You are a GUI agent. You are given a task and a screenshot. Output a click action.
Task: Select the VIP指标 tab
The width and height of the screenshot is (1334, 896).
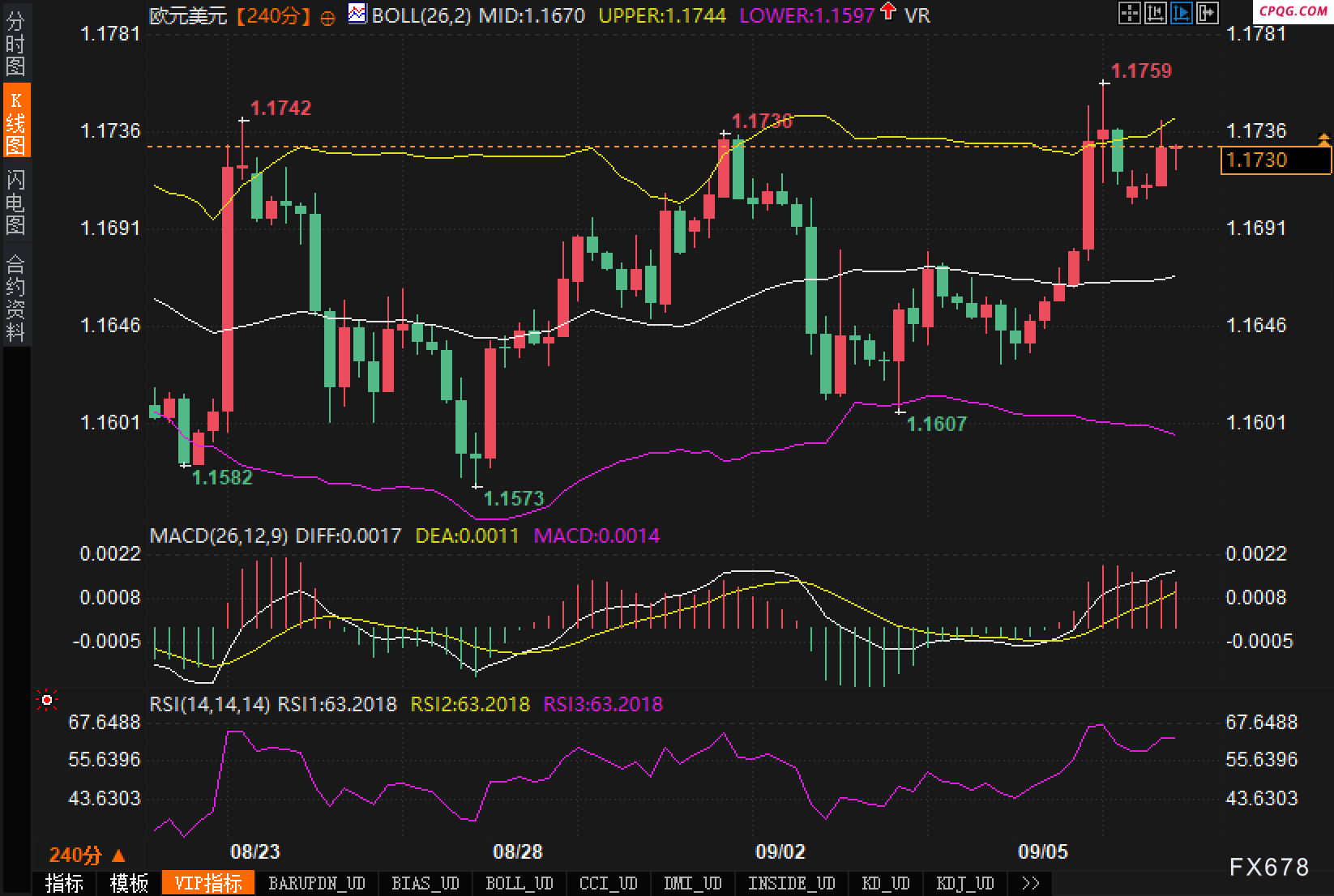(x=208, y=883)
